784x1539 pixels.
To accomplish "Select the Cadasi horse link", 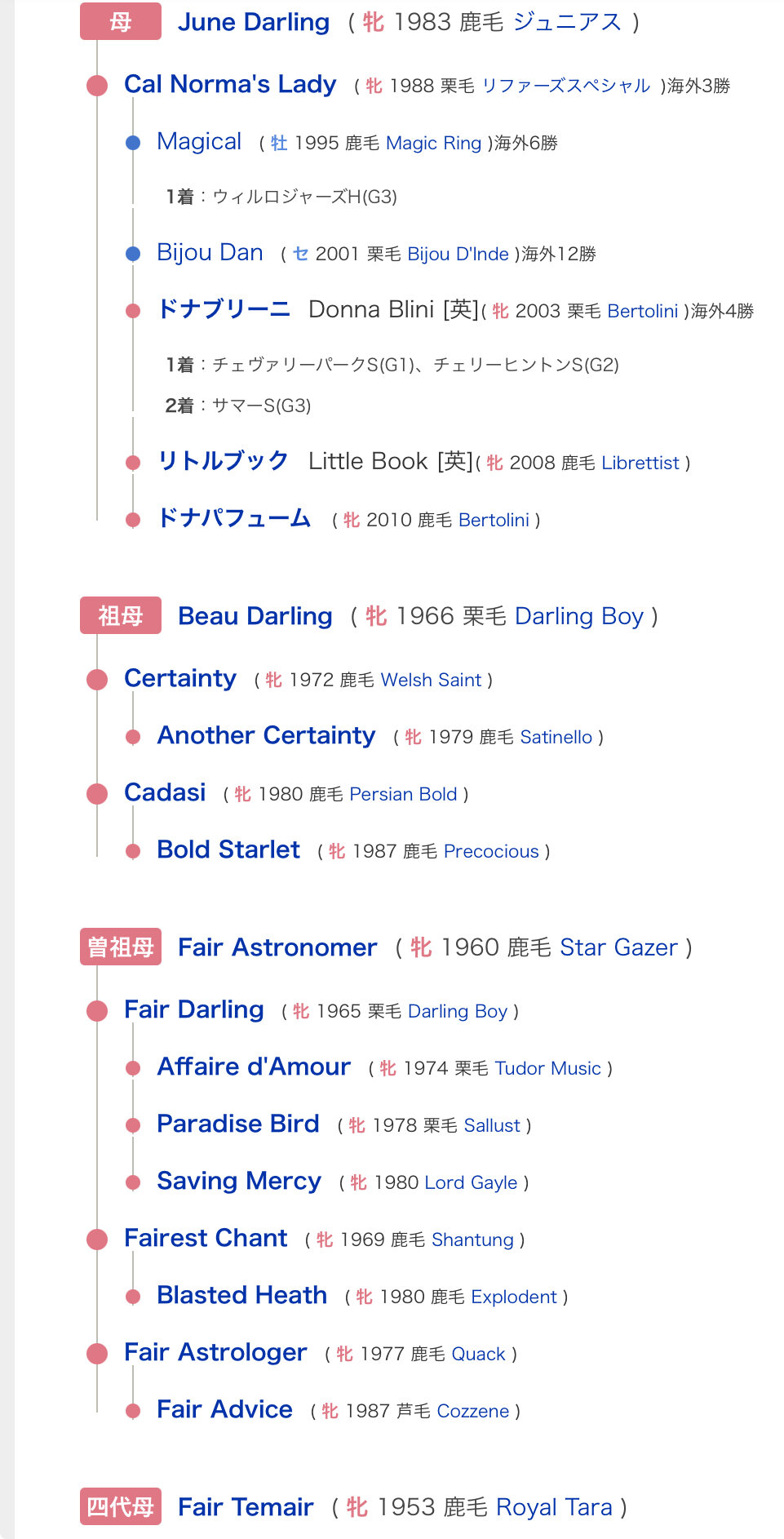I will [x=165, y=792].
